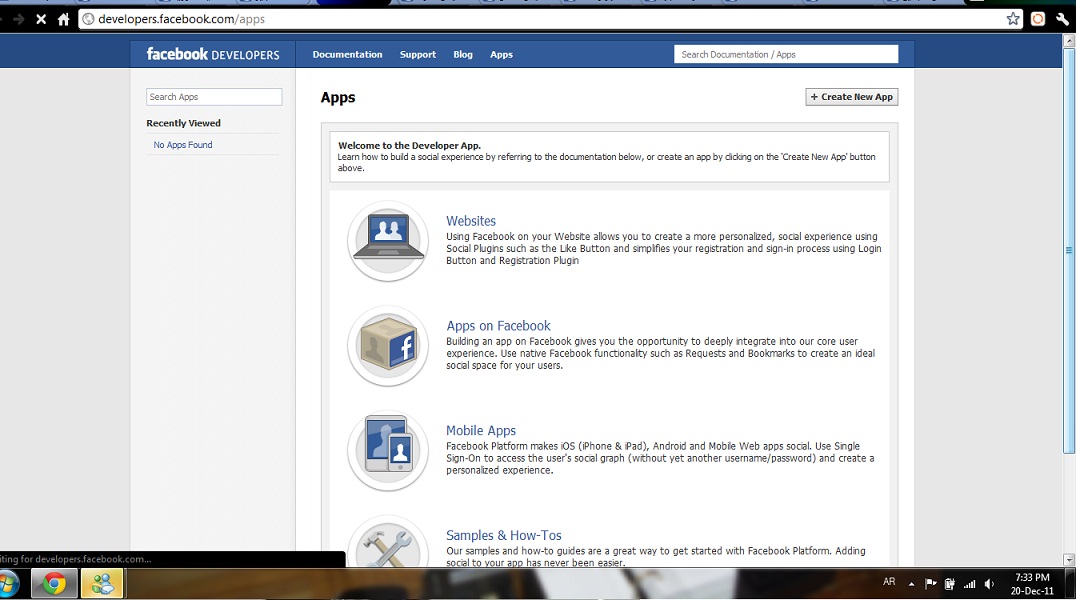Image resolution: width=1076 pixels, height=600 pixels.
Task: Focus the Search Apps sidebar field
Action: [x=214, y=97]
